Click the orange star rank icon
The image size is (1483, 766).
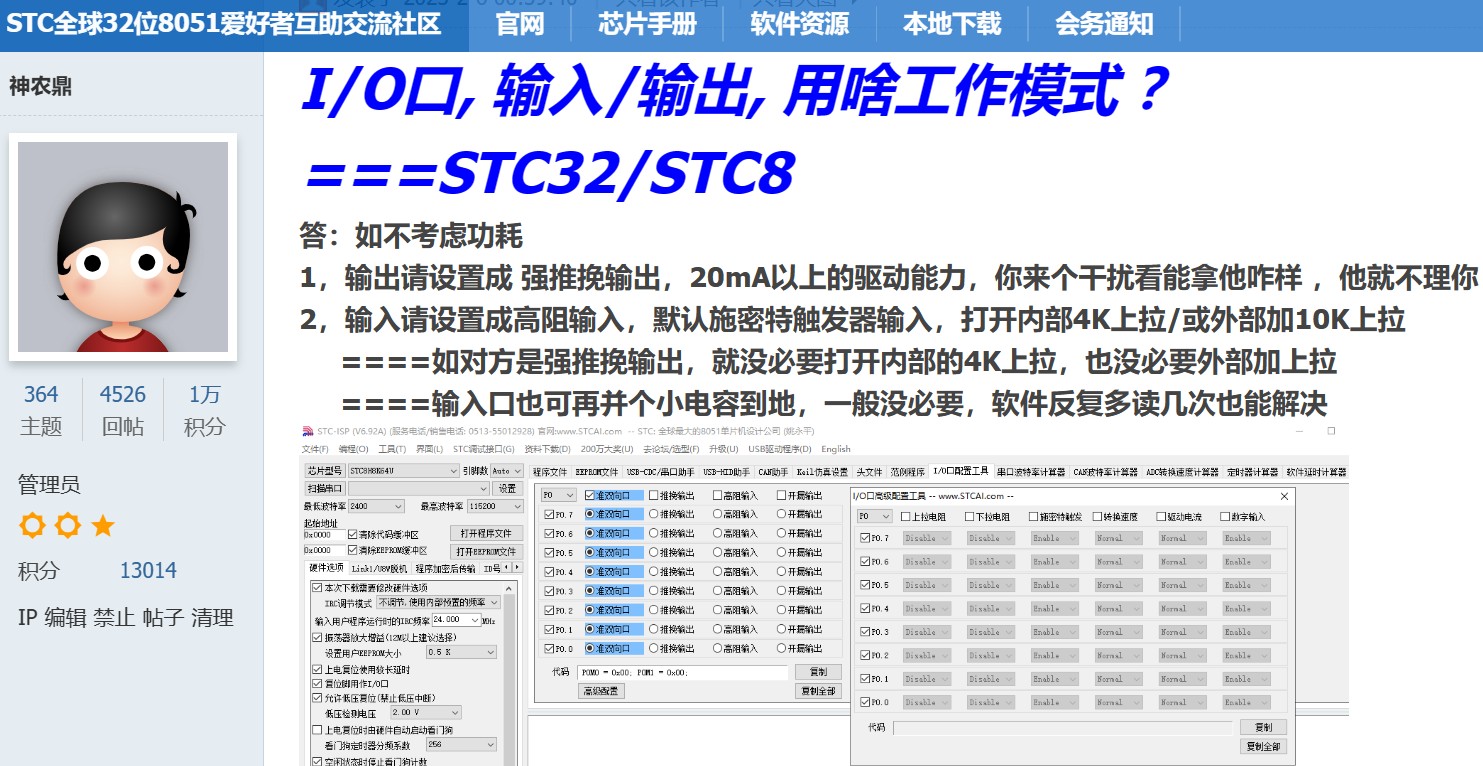(103, 526)
